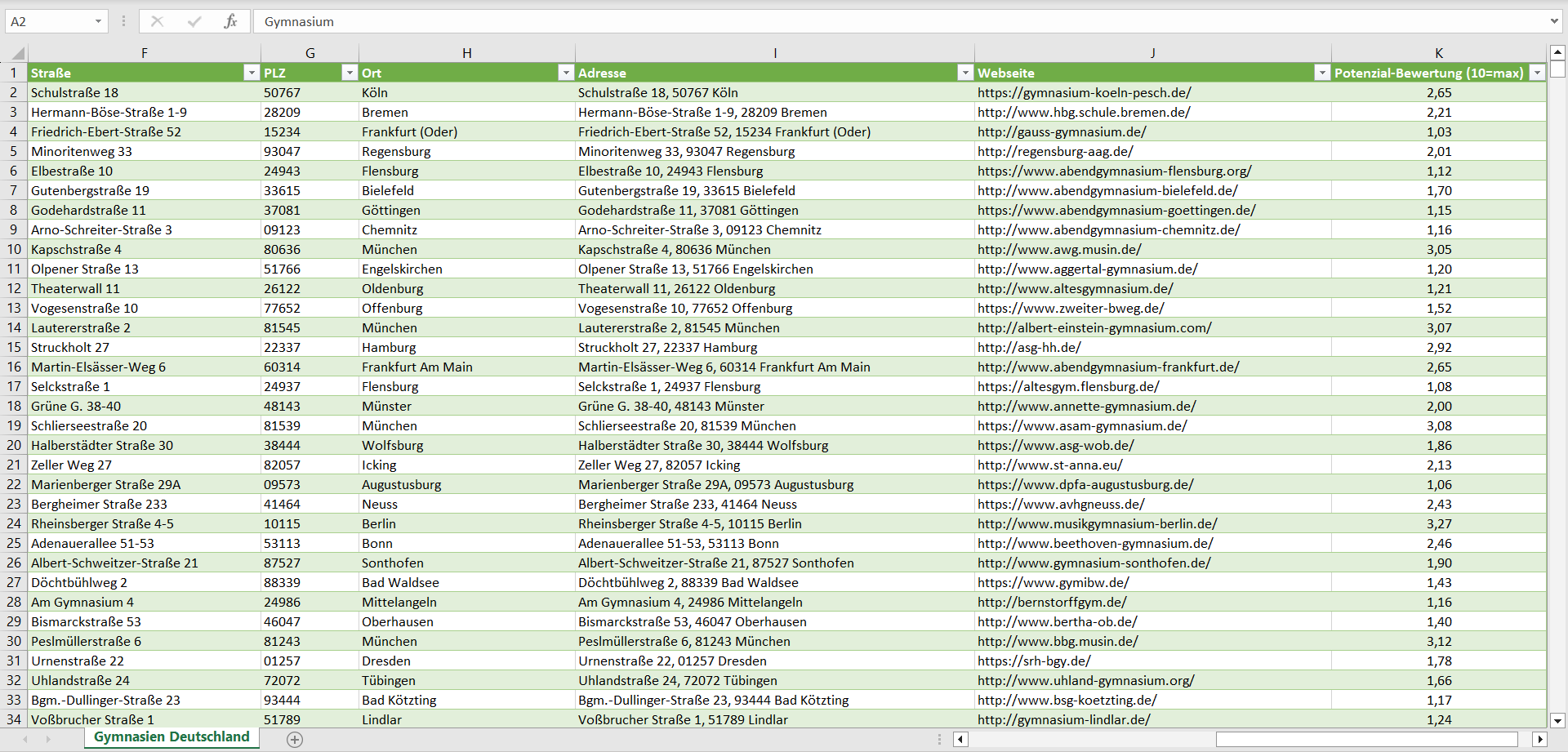Click Ort cell Frankfurt (Oder)
Viewport: 1568px width, 752px height.
tap(466, 131)
